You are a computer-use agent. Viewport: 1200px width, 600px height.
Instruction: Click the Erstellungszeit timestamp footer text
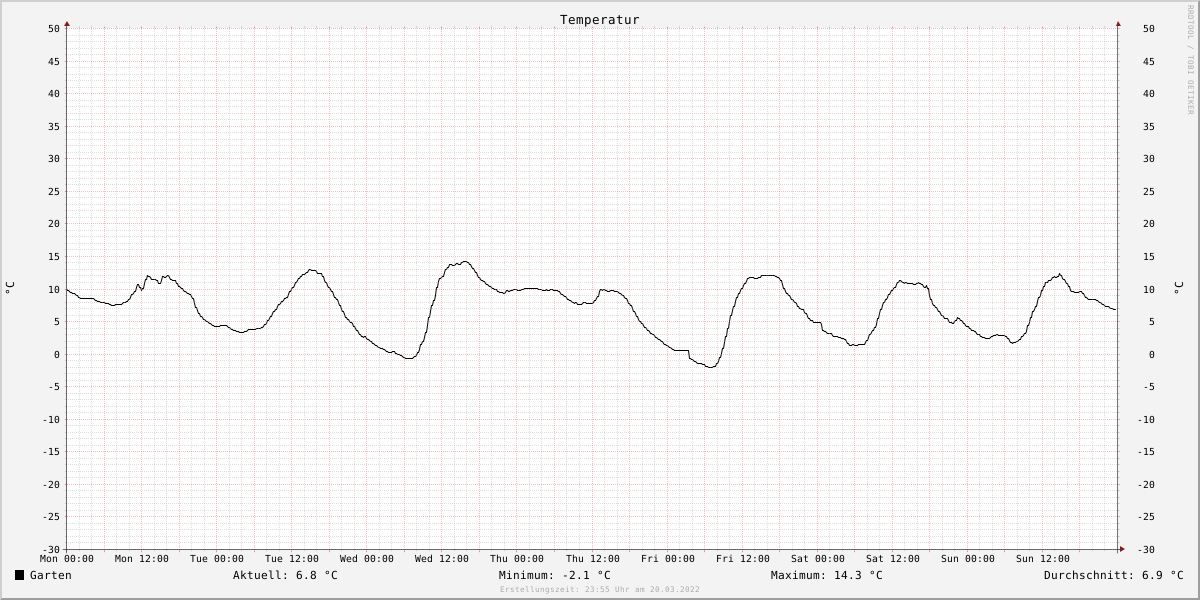(x=600, y=590)
